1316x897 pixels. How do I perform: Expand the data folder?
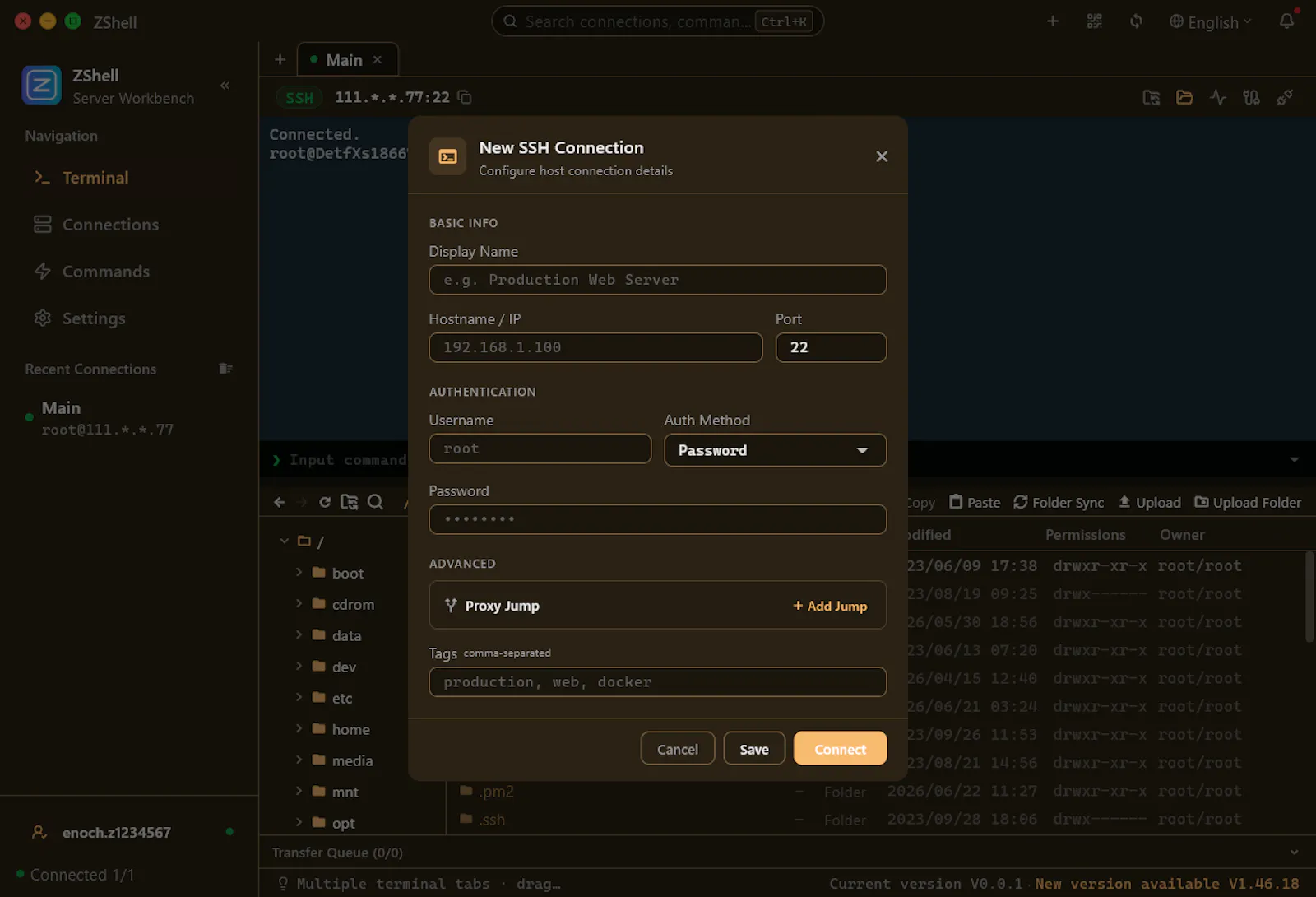[299, 634]
